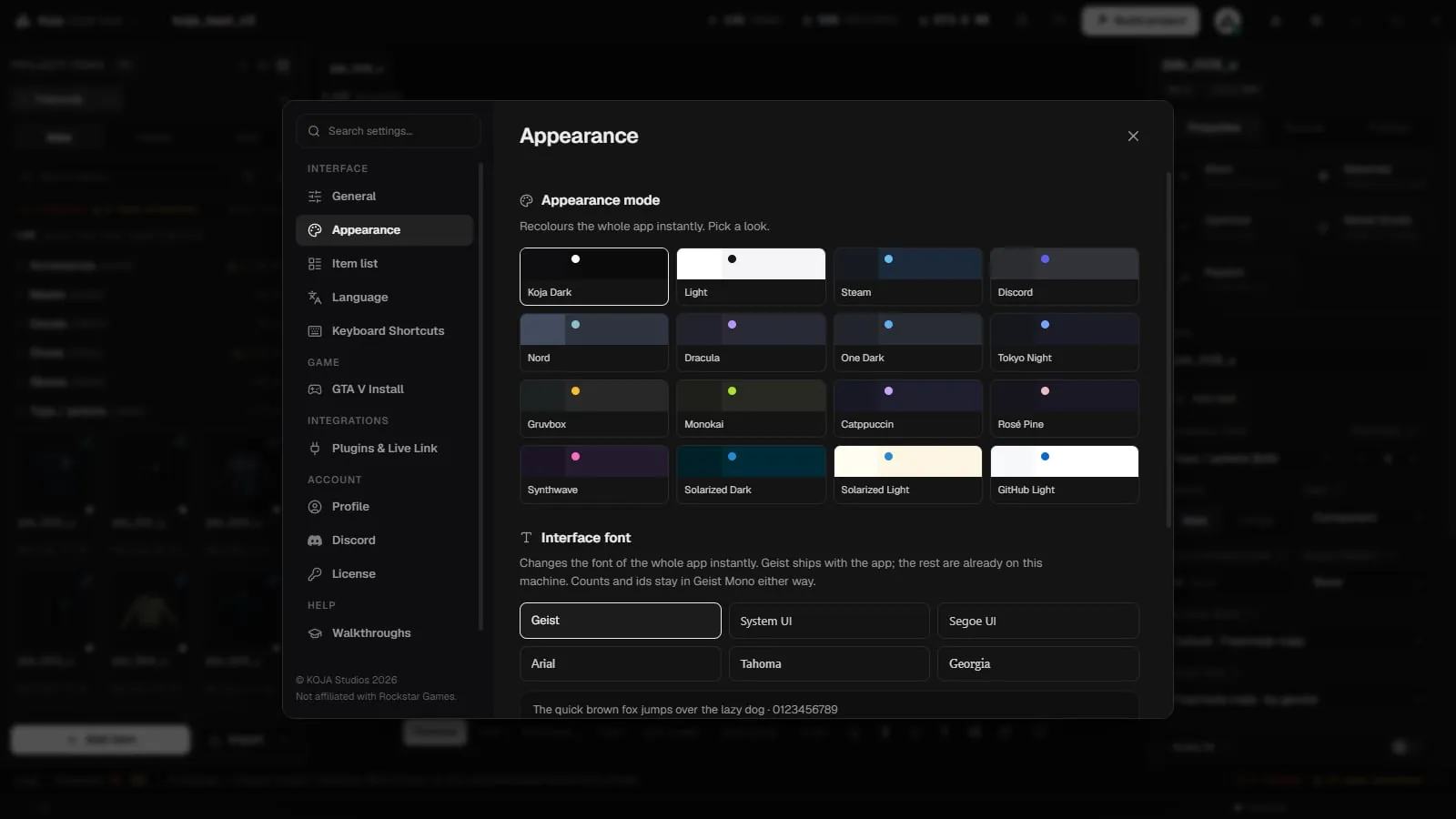
Task: Click the Discord logo icon in sidebar
Action: coord(315,541)
